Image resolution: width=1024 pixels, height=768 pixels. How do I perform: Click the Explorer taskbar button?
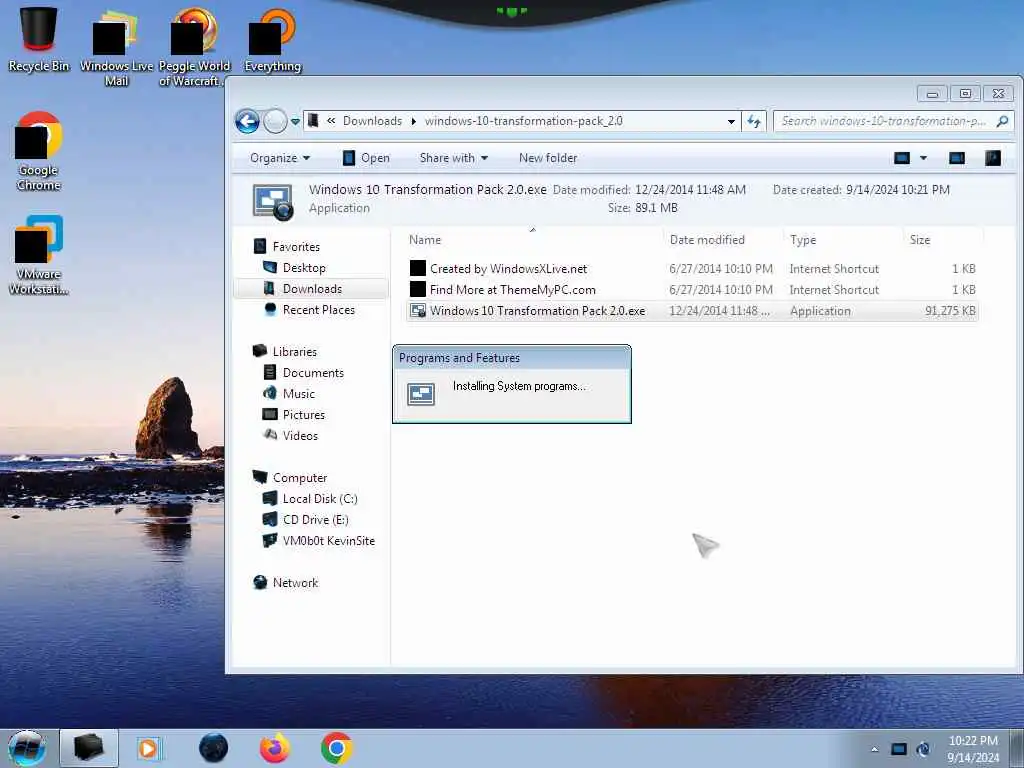[x=89, y=748]
